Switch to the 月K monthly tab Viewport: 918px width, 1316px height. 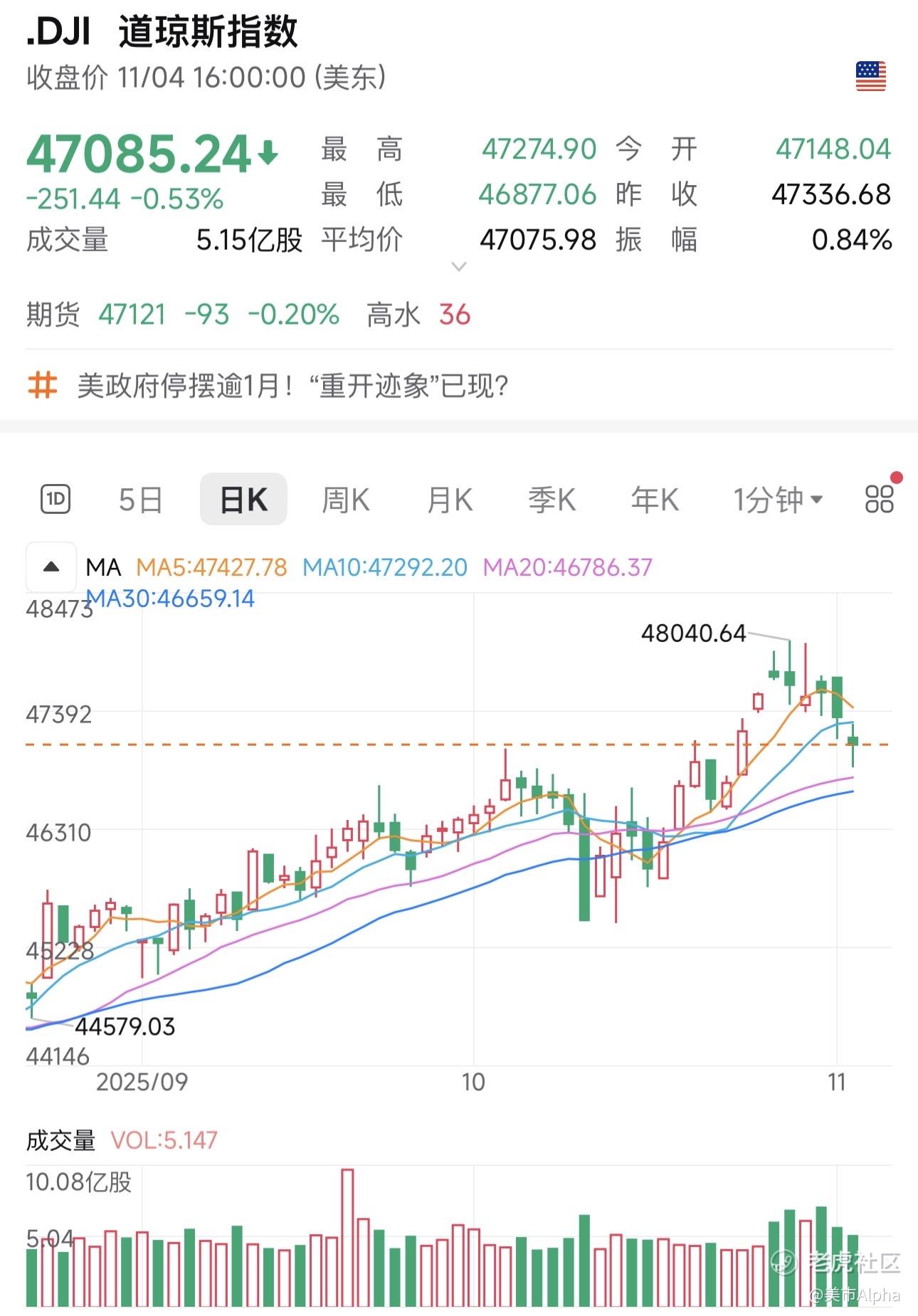[450, 500]
